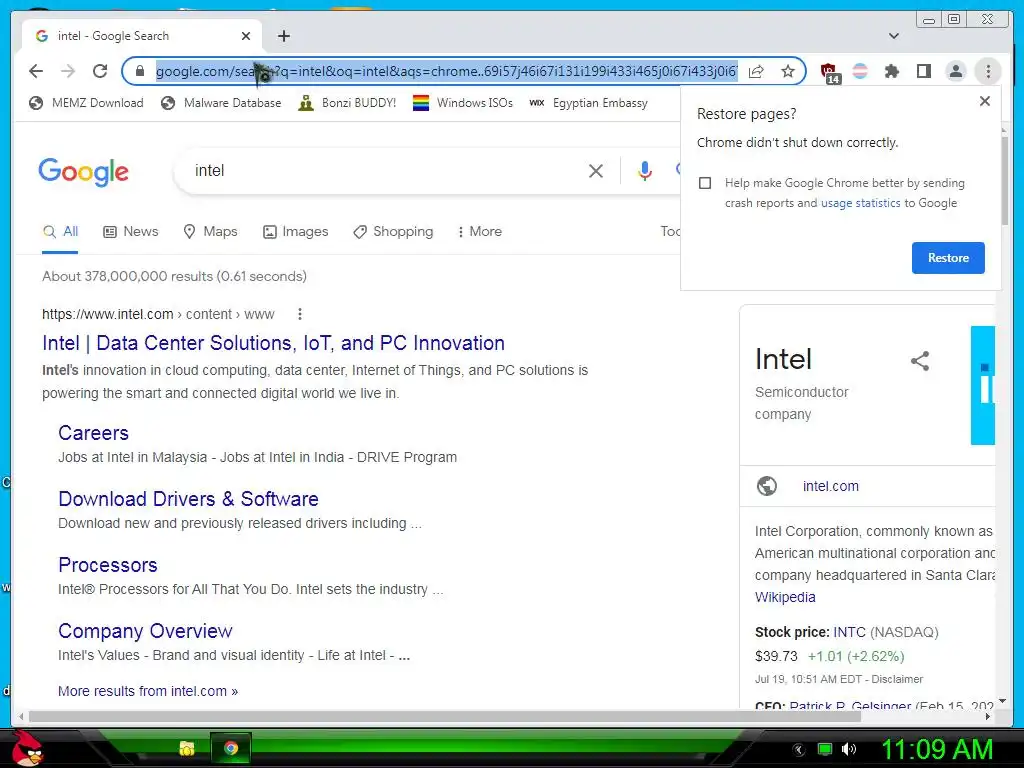Open the Careers sitelink
This screenshot has height=768, width=1024.
[x=93, y=433]
